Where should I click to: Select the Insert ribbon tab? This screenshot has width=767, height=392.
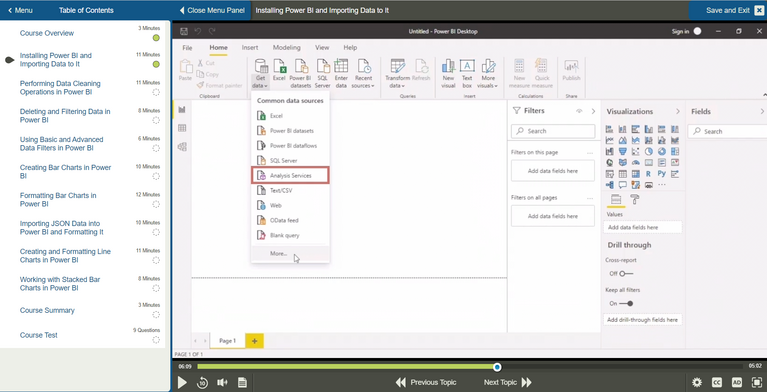tap(250, 48)
